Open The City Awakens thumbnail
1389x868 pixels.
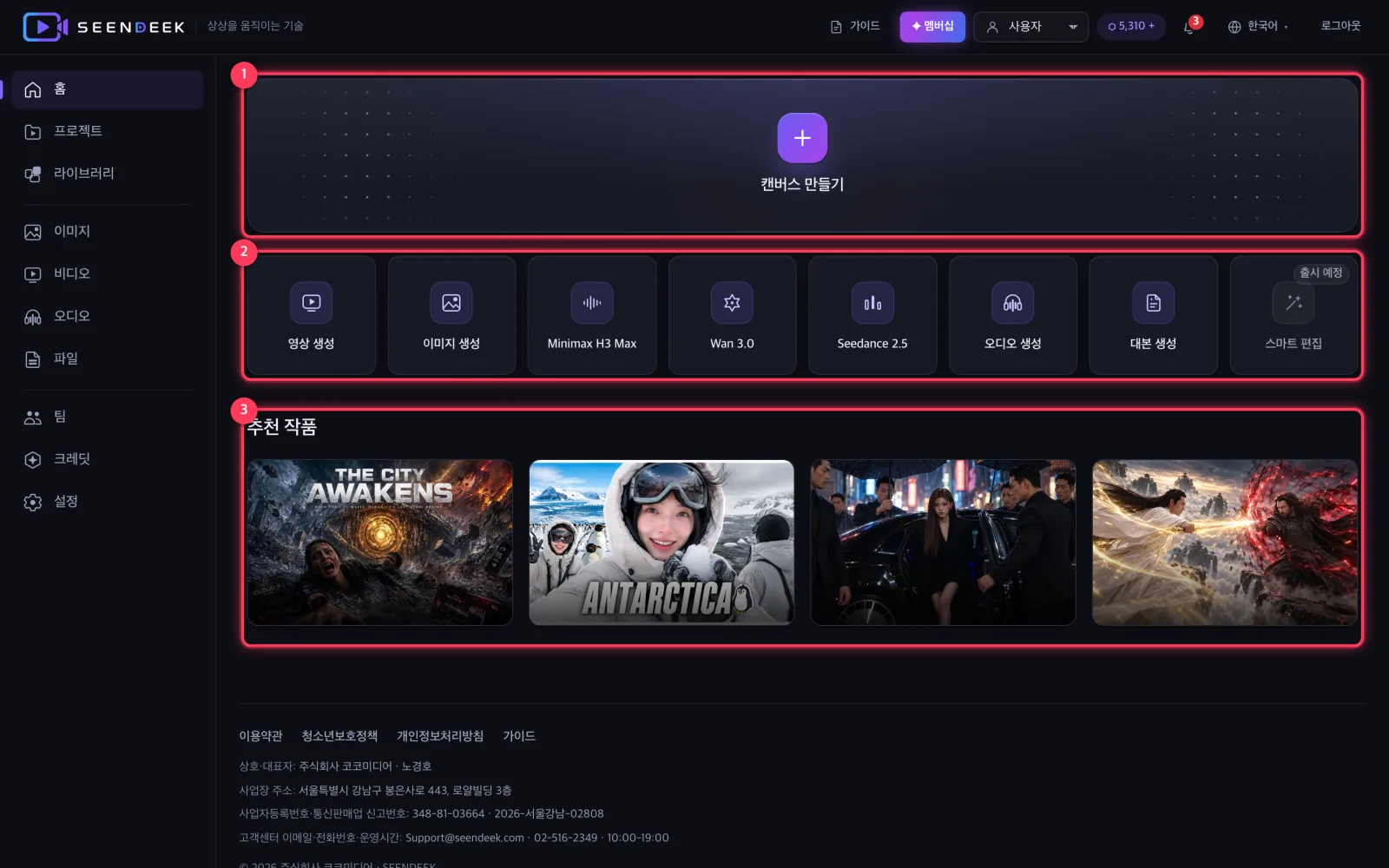380,542
